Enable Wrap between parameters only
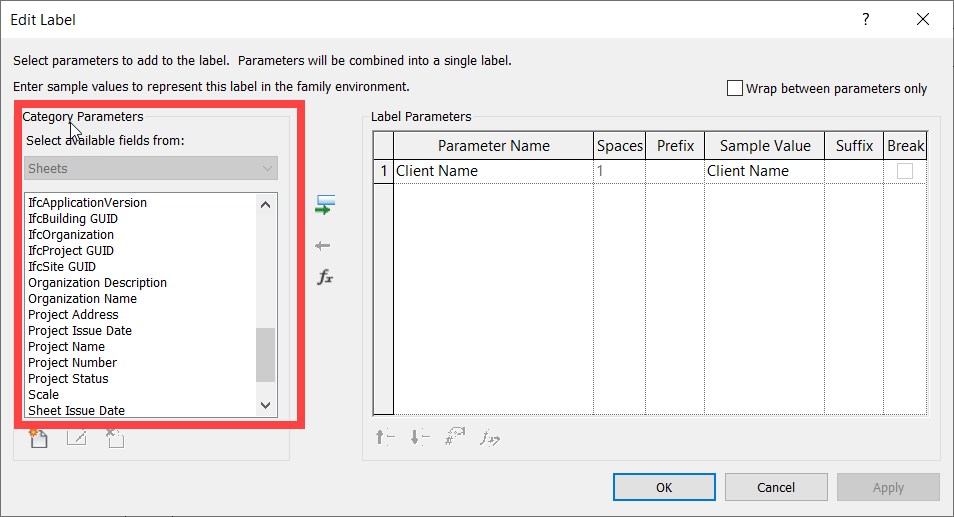This screenshot has width=954, height=517. point(735,88)
